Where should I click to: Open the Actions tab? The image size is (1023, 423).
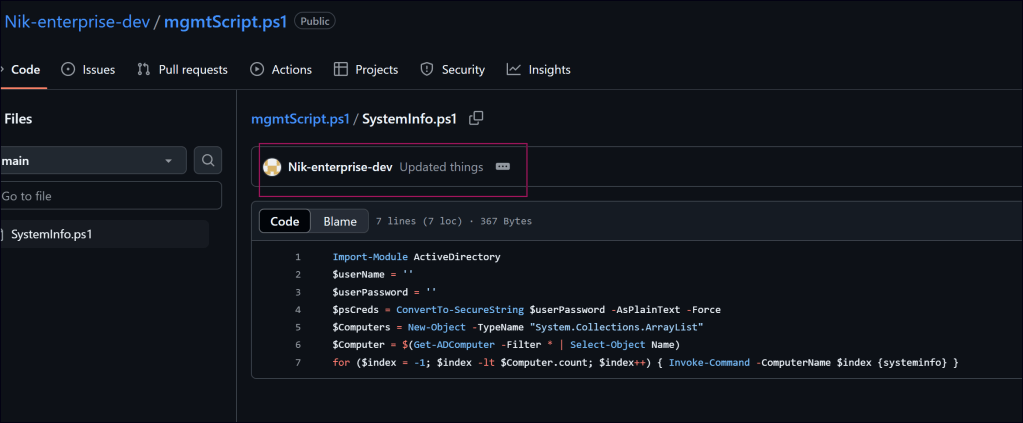(x=281, y=69)
